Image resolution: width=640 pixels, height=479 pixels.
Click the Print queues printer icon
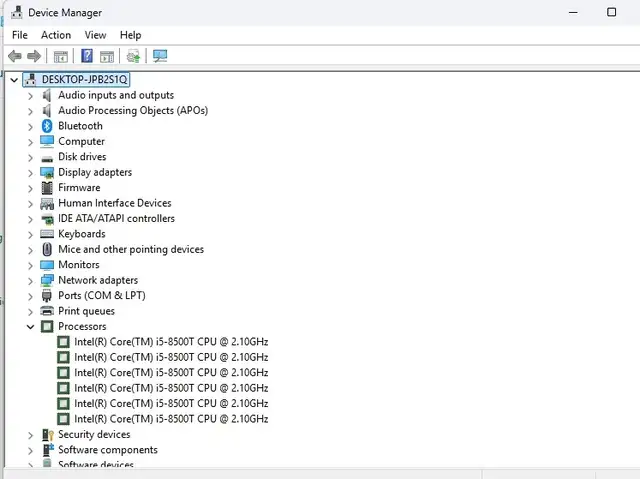click(47, 311)
